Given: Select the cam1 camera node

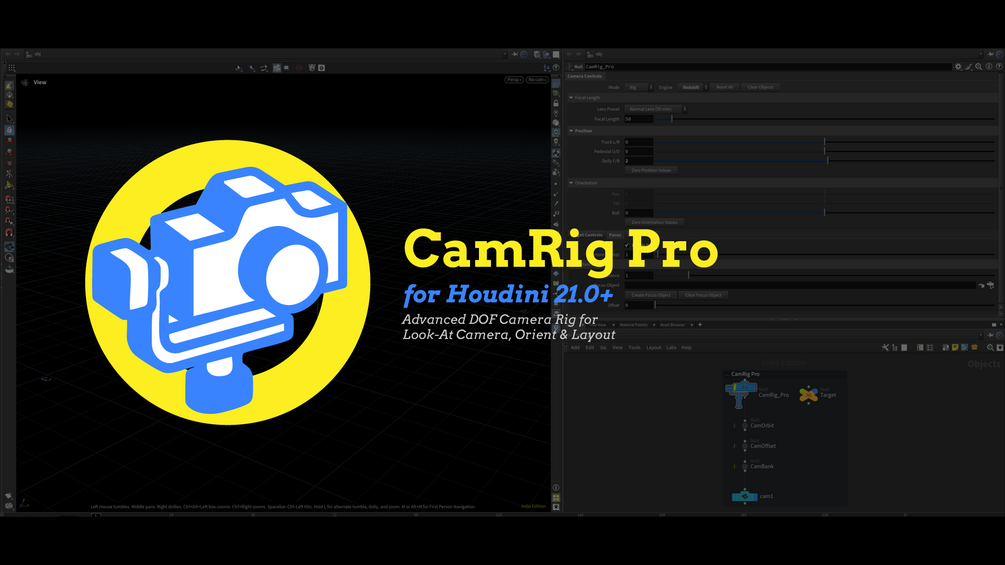Looking at the screenshot, I should tap(745, 496).
